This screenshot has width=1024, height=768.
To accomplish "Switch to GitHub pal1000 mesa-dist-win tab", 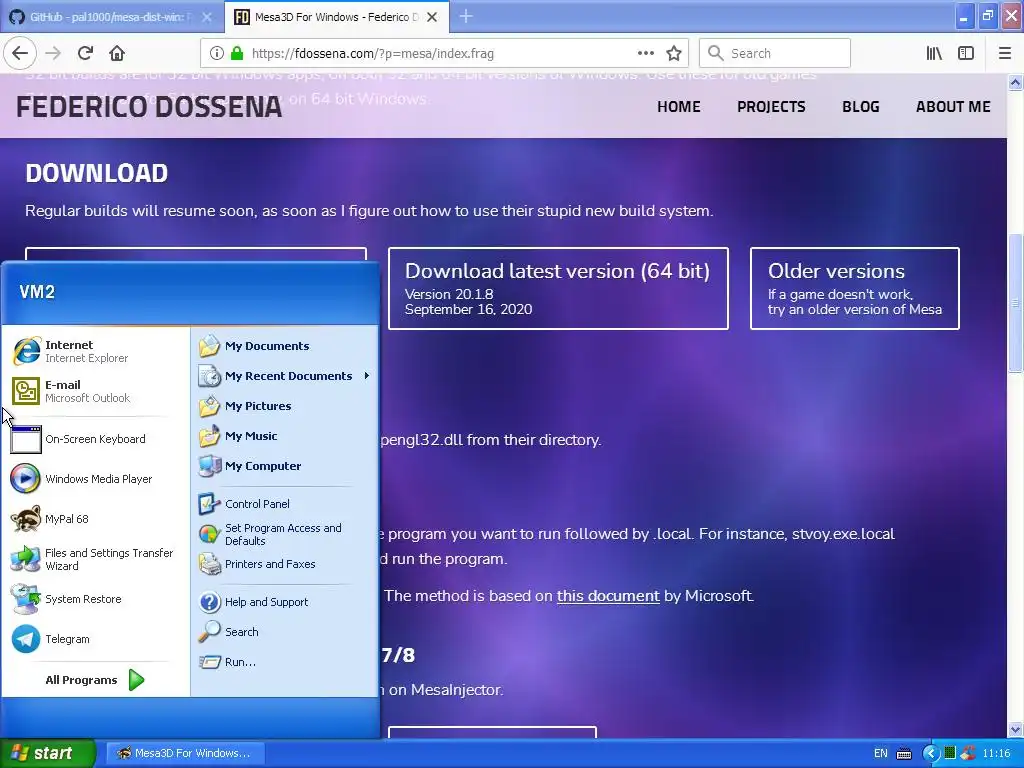I will [x=110, y=17].
